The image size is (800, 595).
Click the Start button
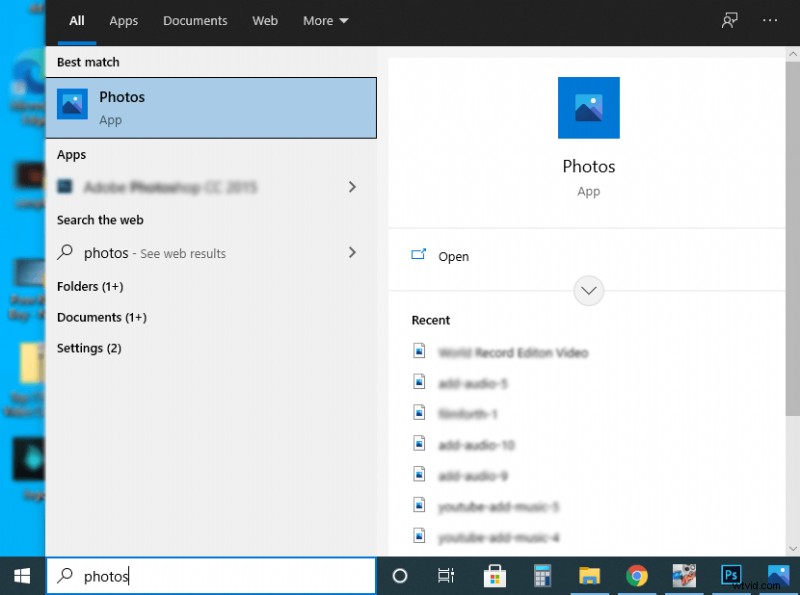(20, 576)
